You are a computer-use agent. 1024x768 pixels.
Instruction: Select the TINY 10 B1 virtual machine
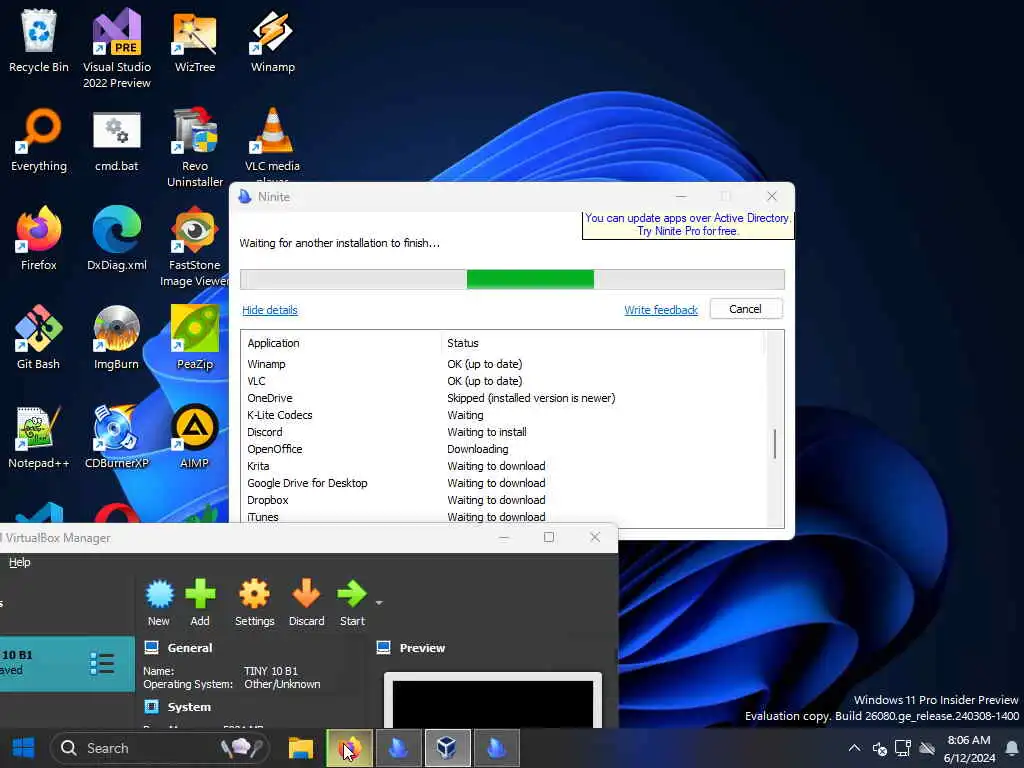coord(67,664)
